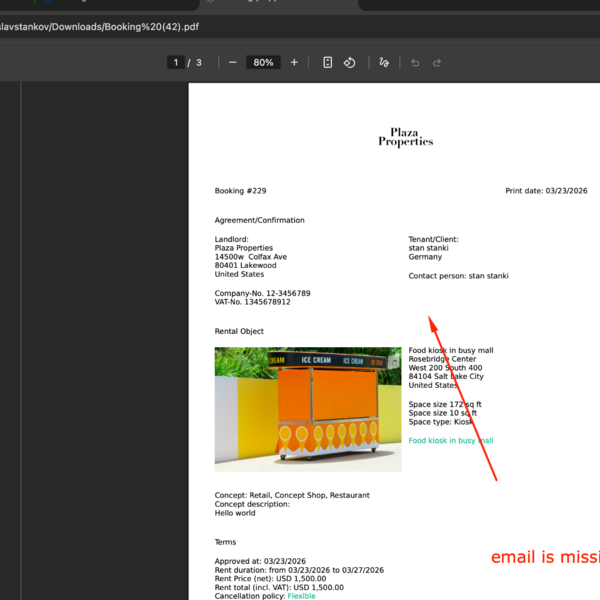Select the draw annotation tool
This screenshot has height=600, width=600.
[384, 62]
